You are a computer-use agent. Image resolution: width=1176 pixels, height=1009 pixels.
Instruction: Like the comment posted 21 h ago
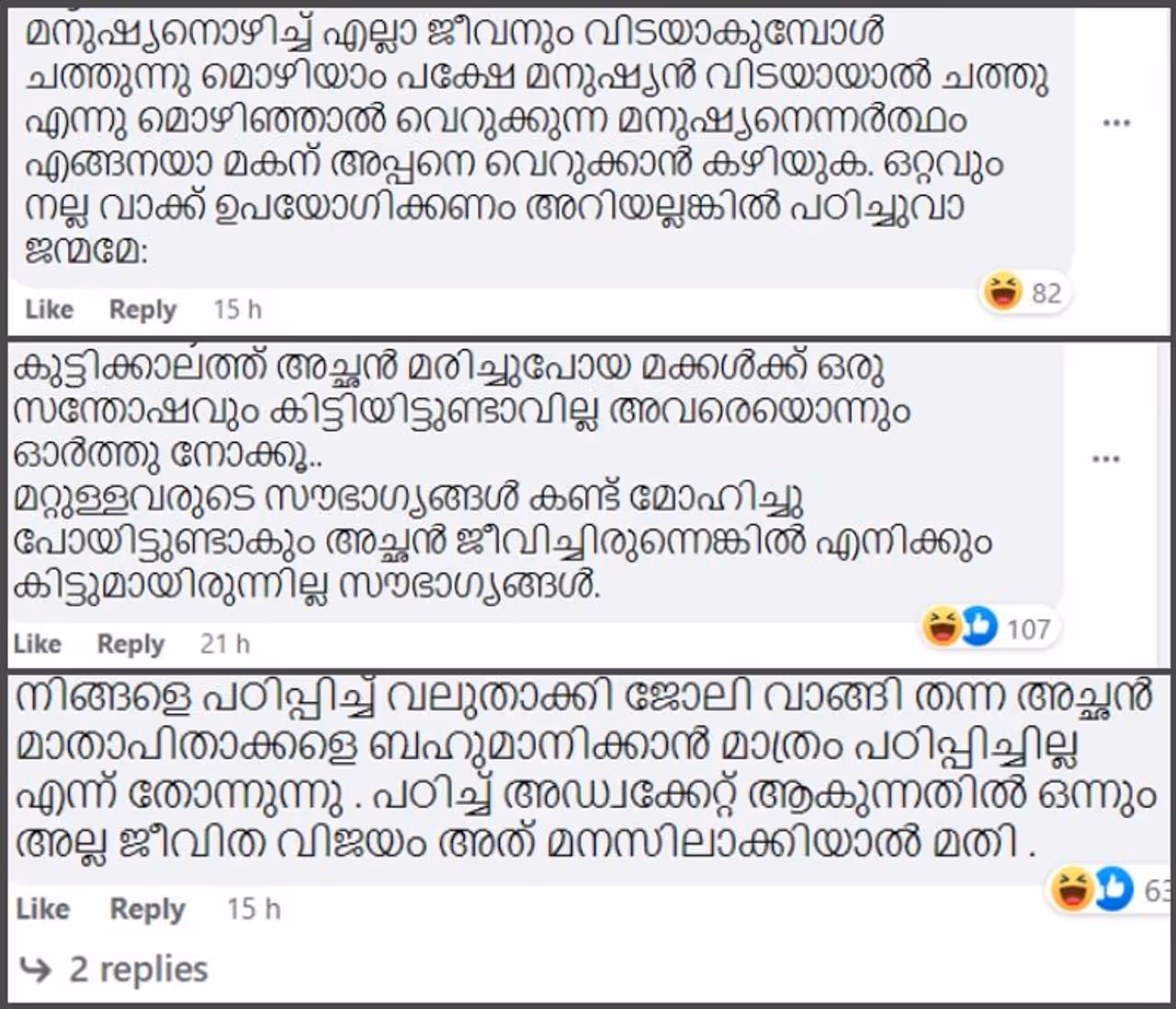tap(37, 644)
